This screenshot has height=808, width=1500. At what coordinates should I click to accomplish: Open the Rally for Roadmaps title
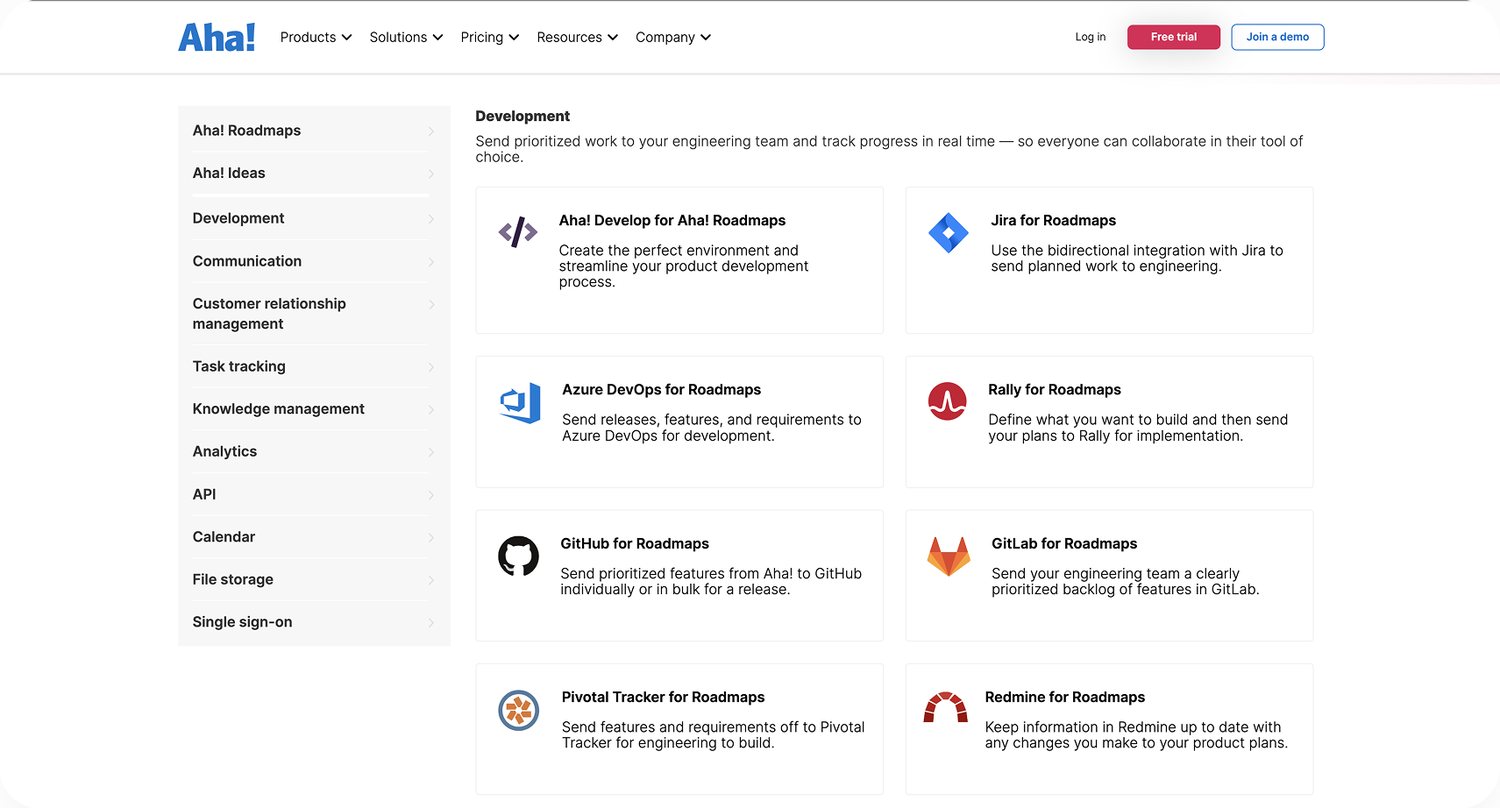(x=1055, y=390)
